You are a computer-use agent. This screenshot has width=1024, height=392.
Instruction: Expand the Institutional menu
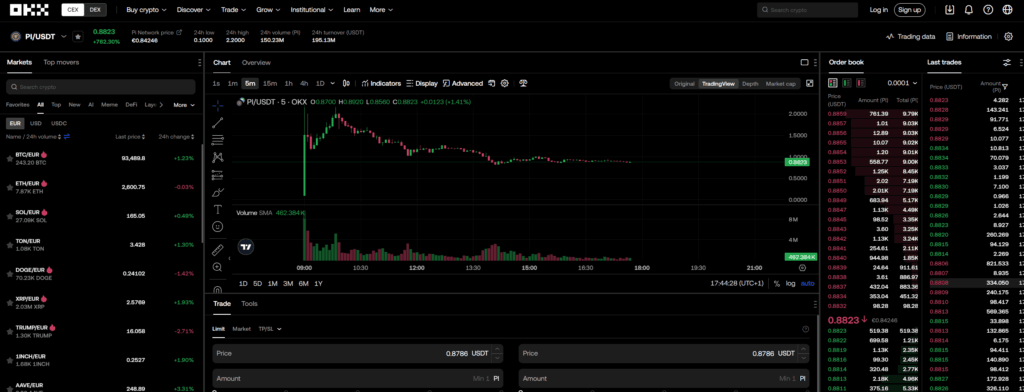[312, 10]
